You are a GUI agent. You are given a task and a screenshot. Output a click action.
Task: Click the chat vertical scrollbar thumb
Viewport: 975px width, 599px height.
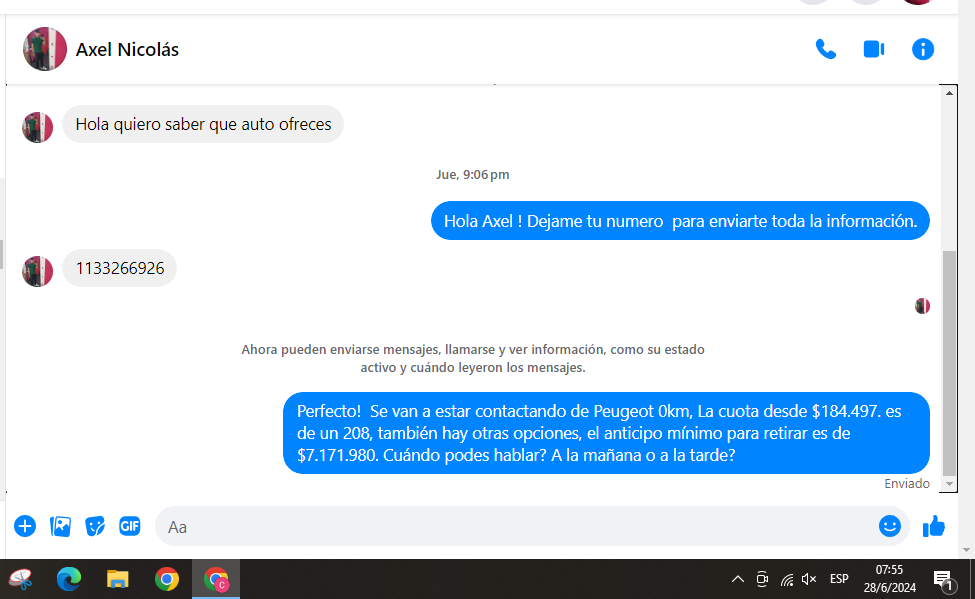tap(949, 363)
